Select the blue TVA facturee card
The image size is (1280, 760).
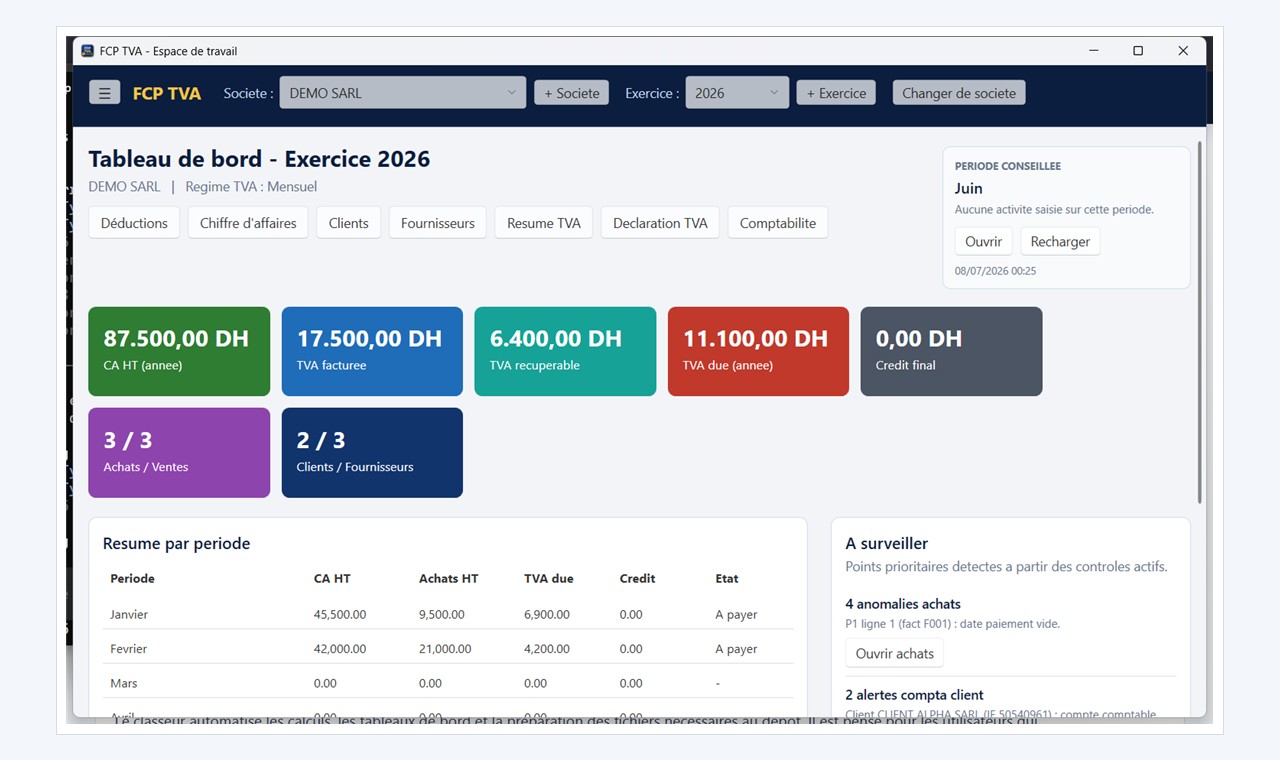pyautogui.click(x=372, y=351)
